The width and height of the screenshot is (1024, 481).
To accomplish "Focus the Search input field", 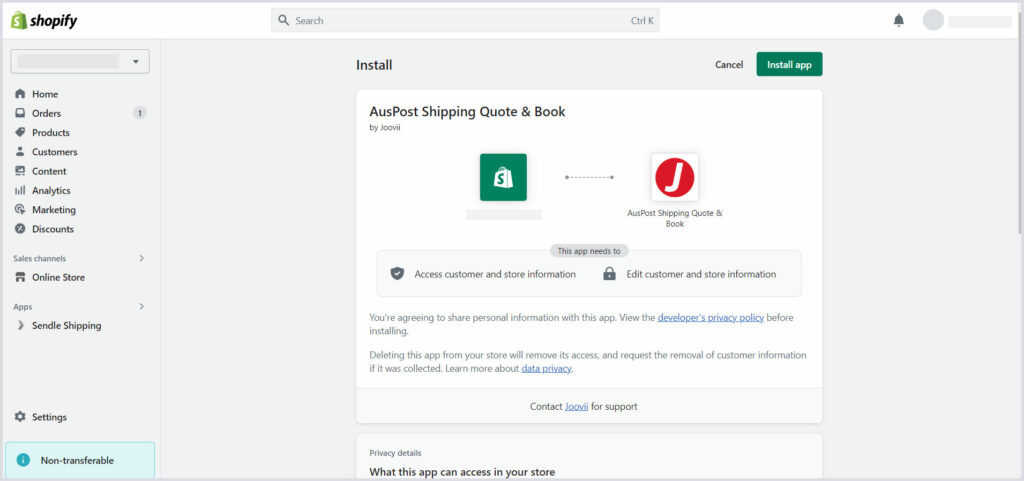I will click(465, 20).
